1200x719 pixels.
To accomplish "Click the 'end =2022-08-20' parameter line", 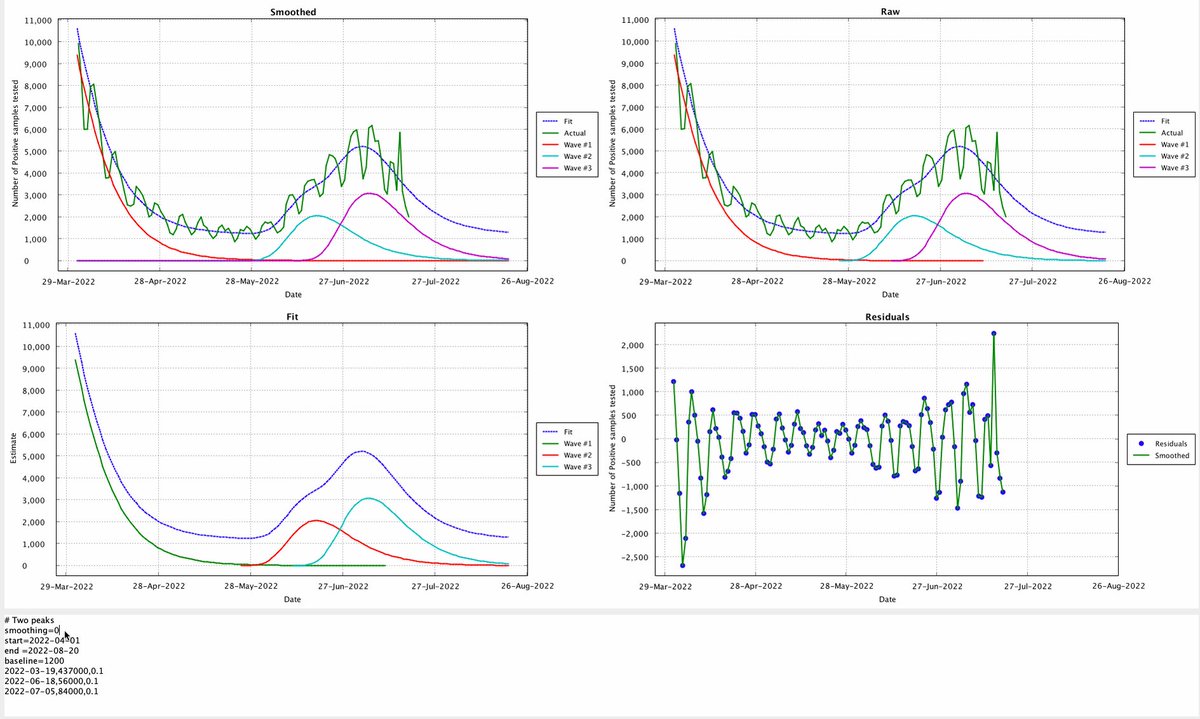I will pos(41,651).
